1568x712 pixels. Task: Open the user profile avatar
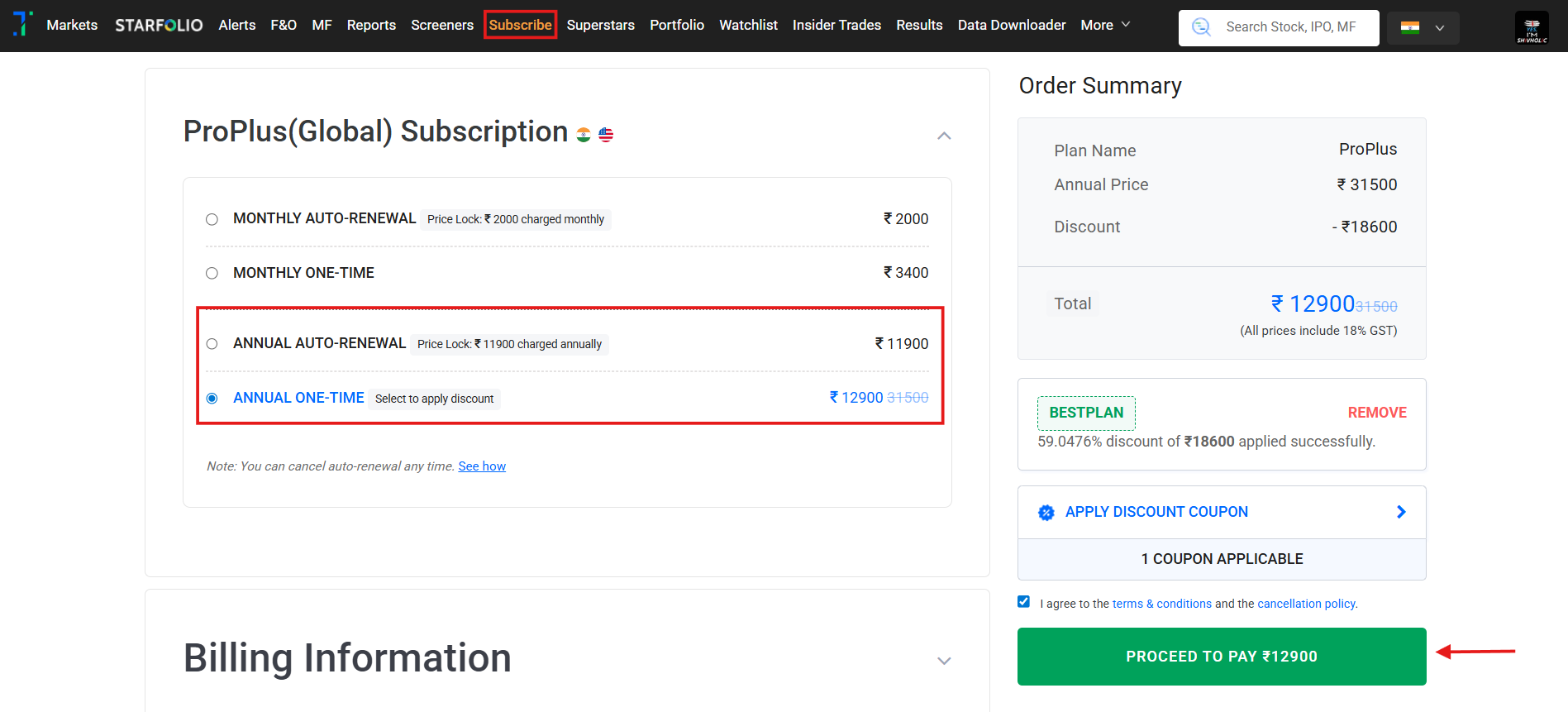[x=1532, y=28]
